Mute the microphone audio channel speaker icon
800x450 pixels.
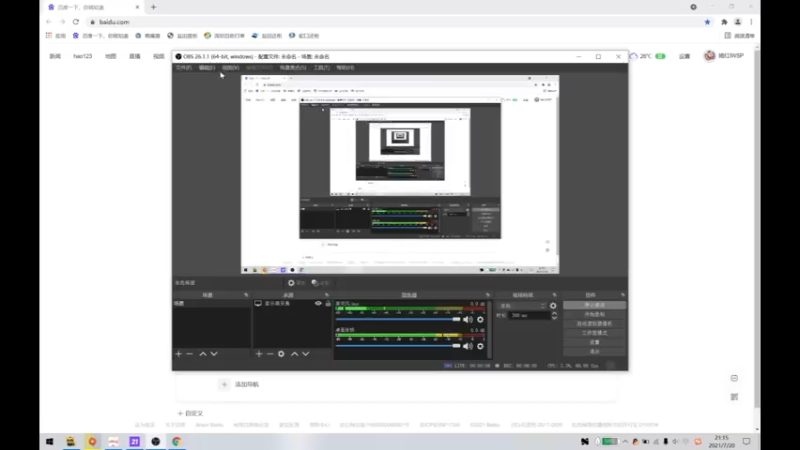(x=468, y=319)
